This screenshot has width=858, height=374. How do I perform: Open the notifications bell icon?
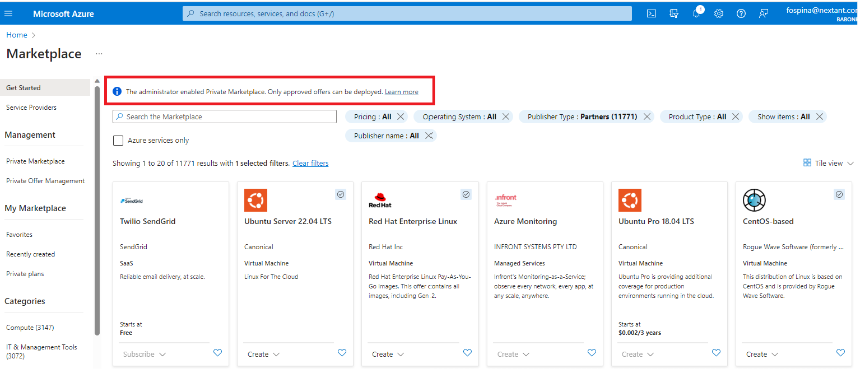[x=697, y=14]
